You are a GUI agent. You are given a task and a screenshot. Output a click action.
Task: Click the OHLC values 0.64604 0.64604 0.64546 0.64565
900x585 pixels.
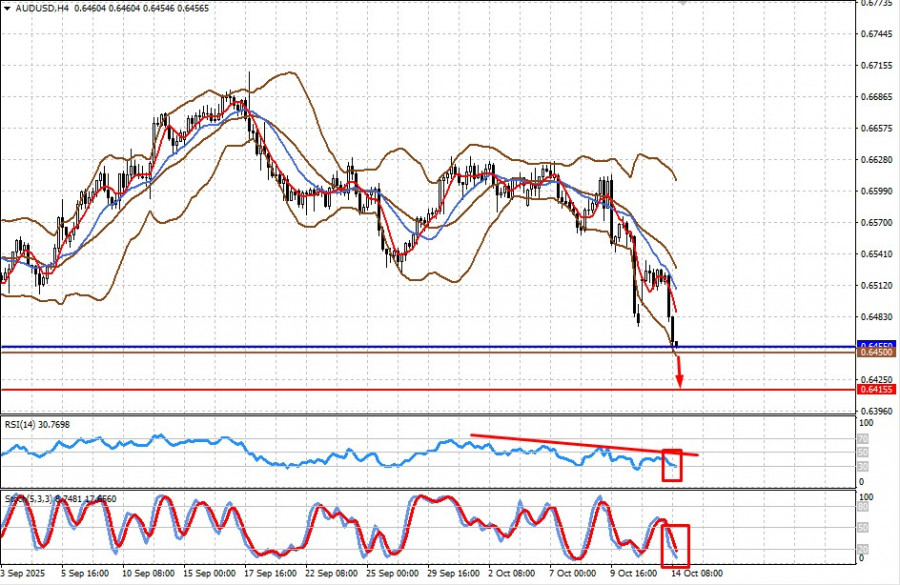coord(142,9)
